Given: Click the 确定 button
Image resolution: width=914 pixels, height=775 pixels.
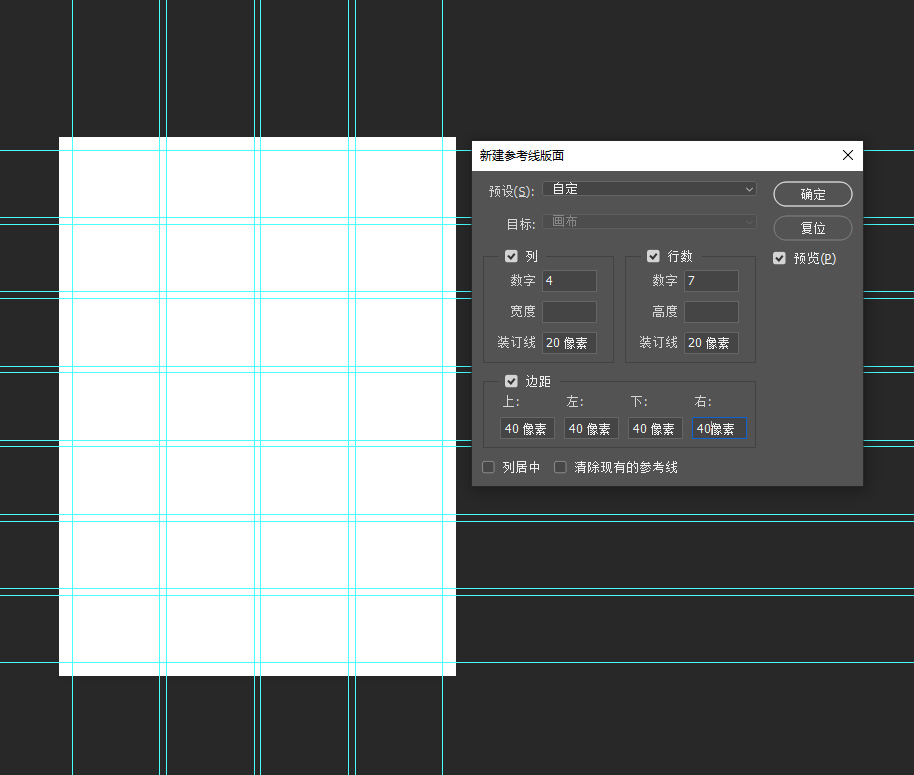Looking at the screenshot, I should (x=812, y=194).
